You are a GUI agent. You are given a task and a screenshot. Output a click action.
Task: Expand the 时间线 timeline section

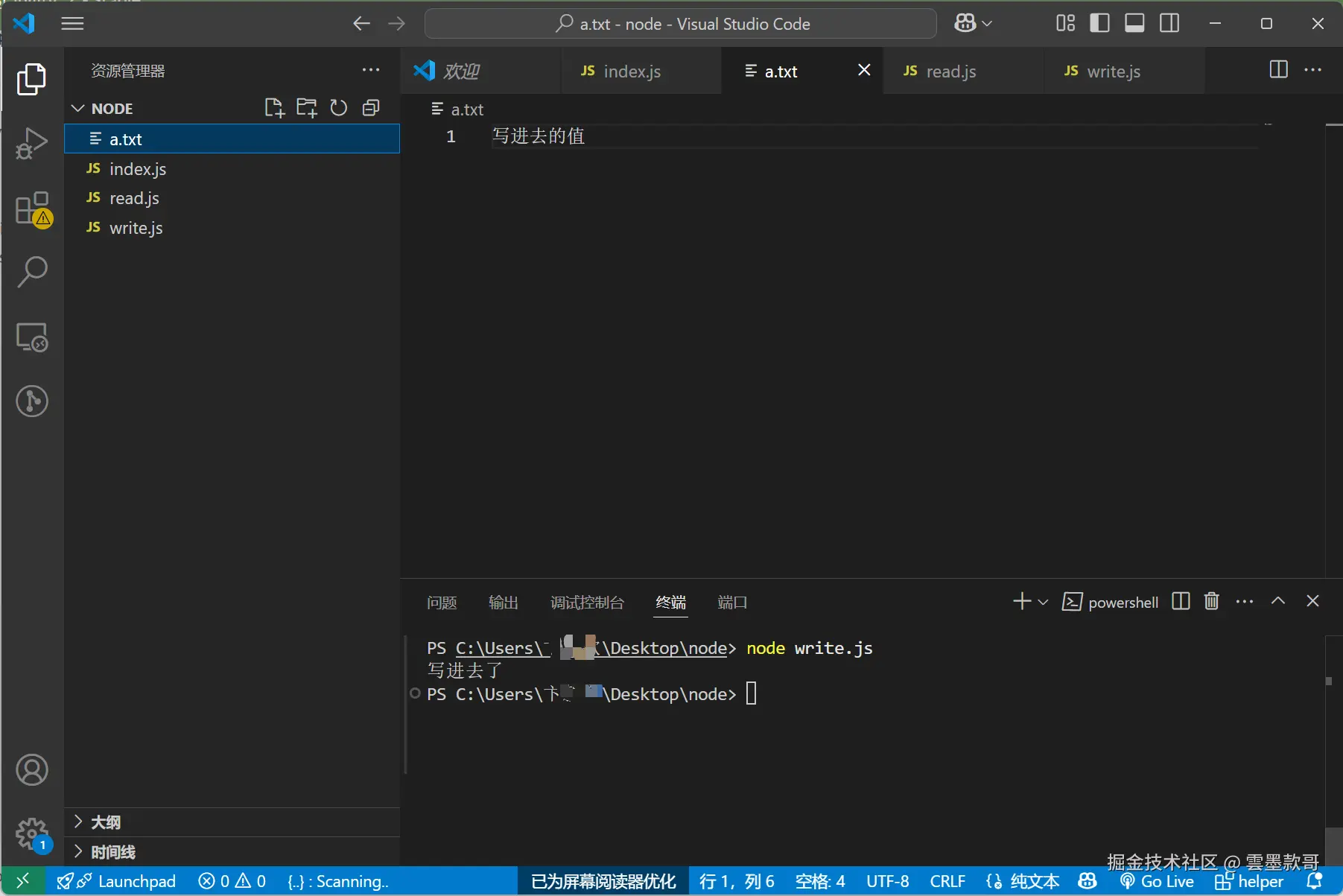[232, 852]
